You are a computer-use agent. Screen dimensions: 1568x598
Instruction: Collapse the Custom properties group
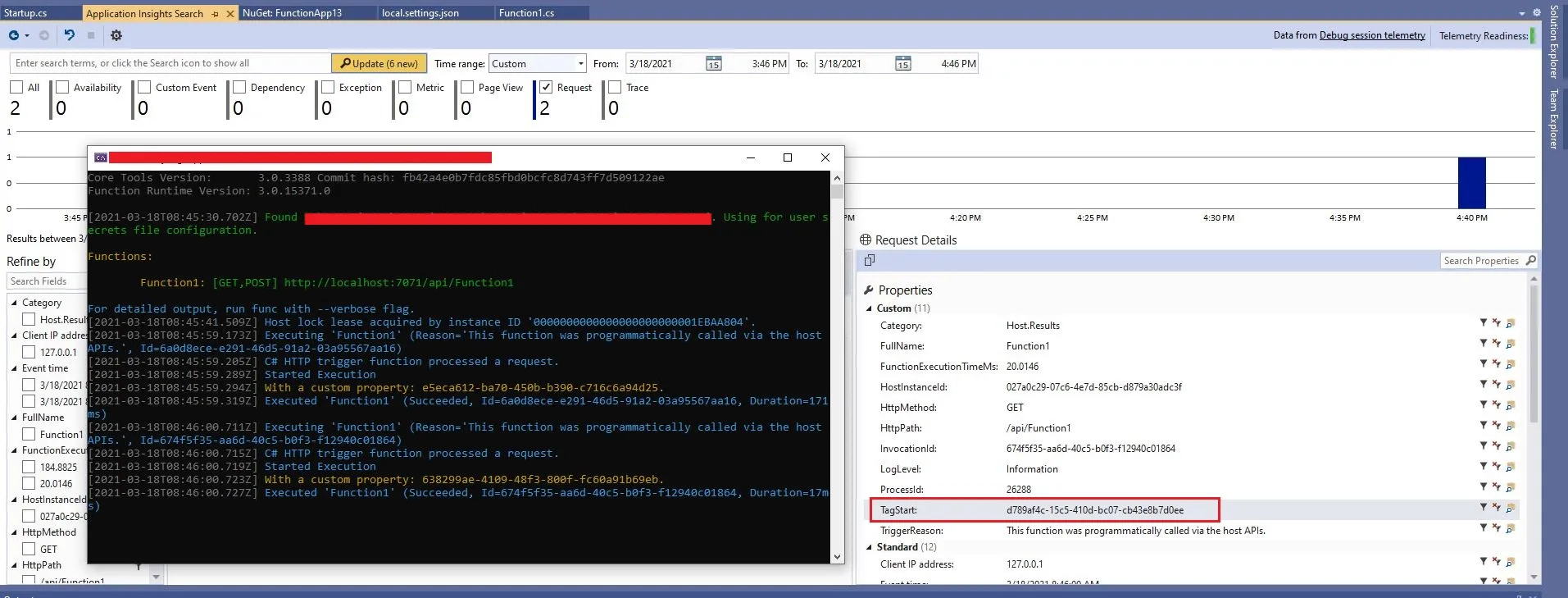(870, 308)
